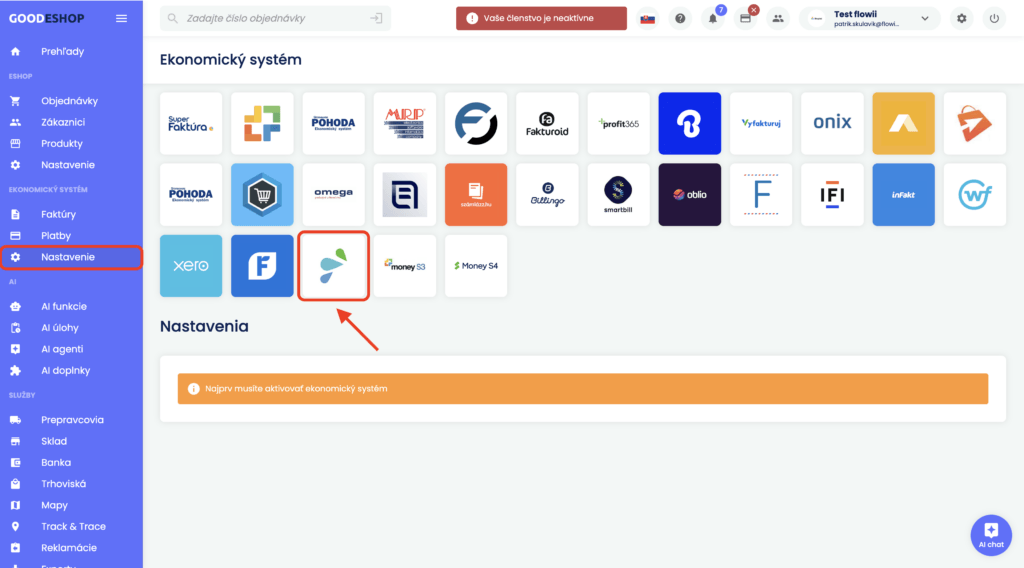Pick the money S3 tile
The height and width of the screenshot is (568, 1024).
pos(404,266)
